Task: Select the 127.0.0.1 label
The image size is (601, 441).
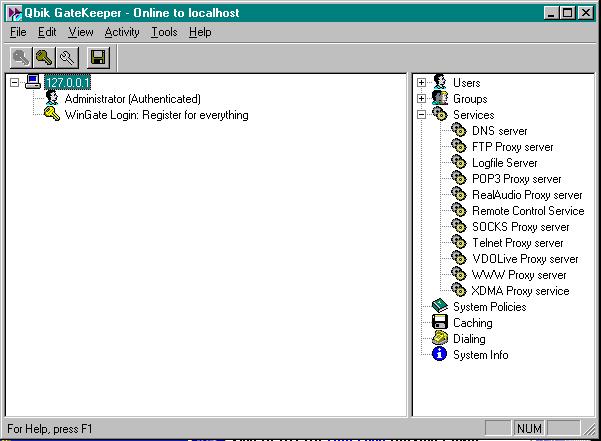Action: [67, 82]
